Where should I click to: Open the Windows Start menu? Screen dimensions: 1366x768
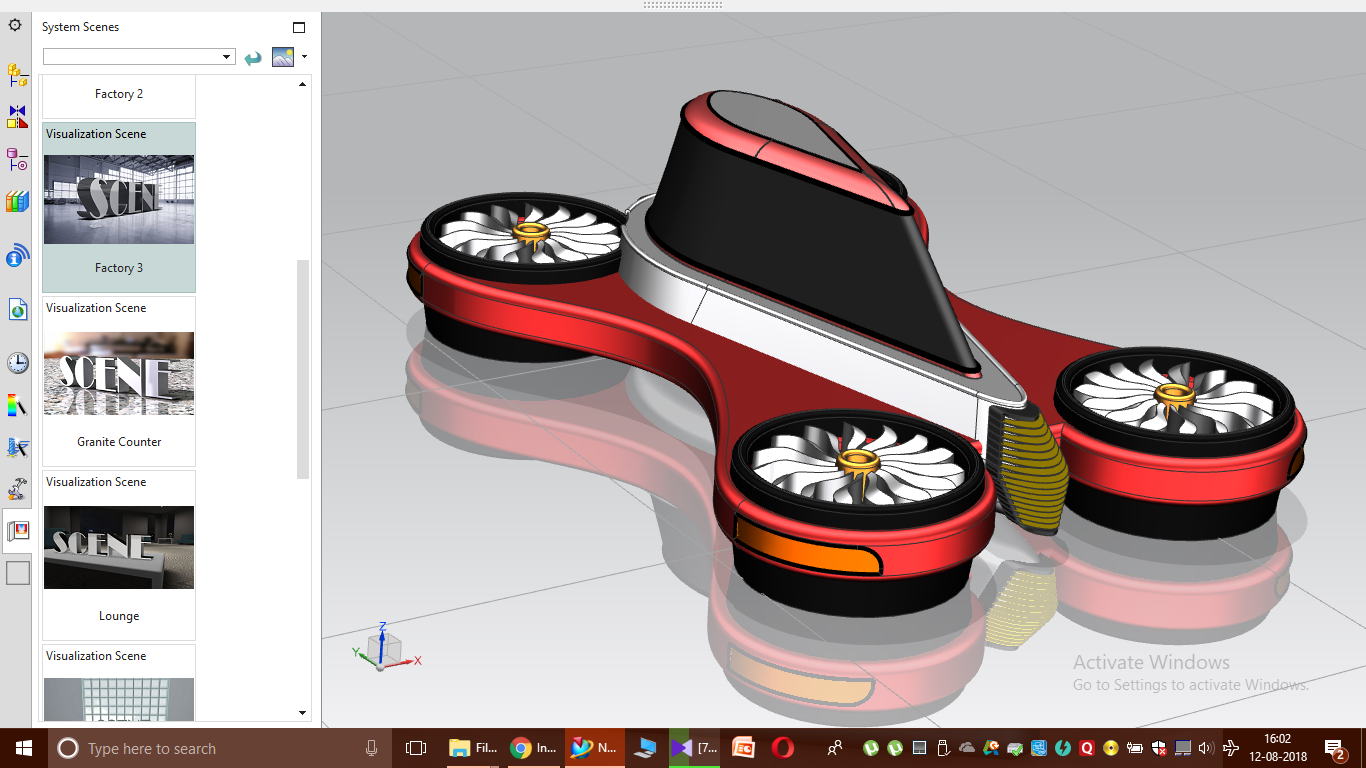[23, 748]
